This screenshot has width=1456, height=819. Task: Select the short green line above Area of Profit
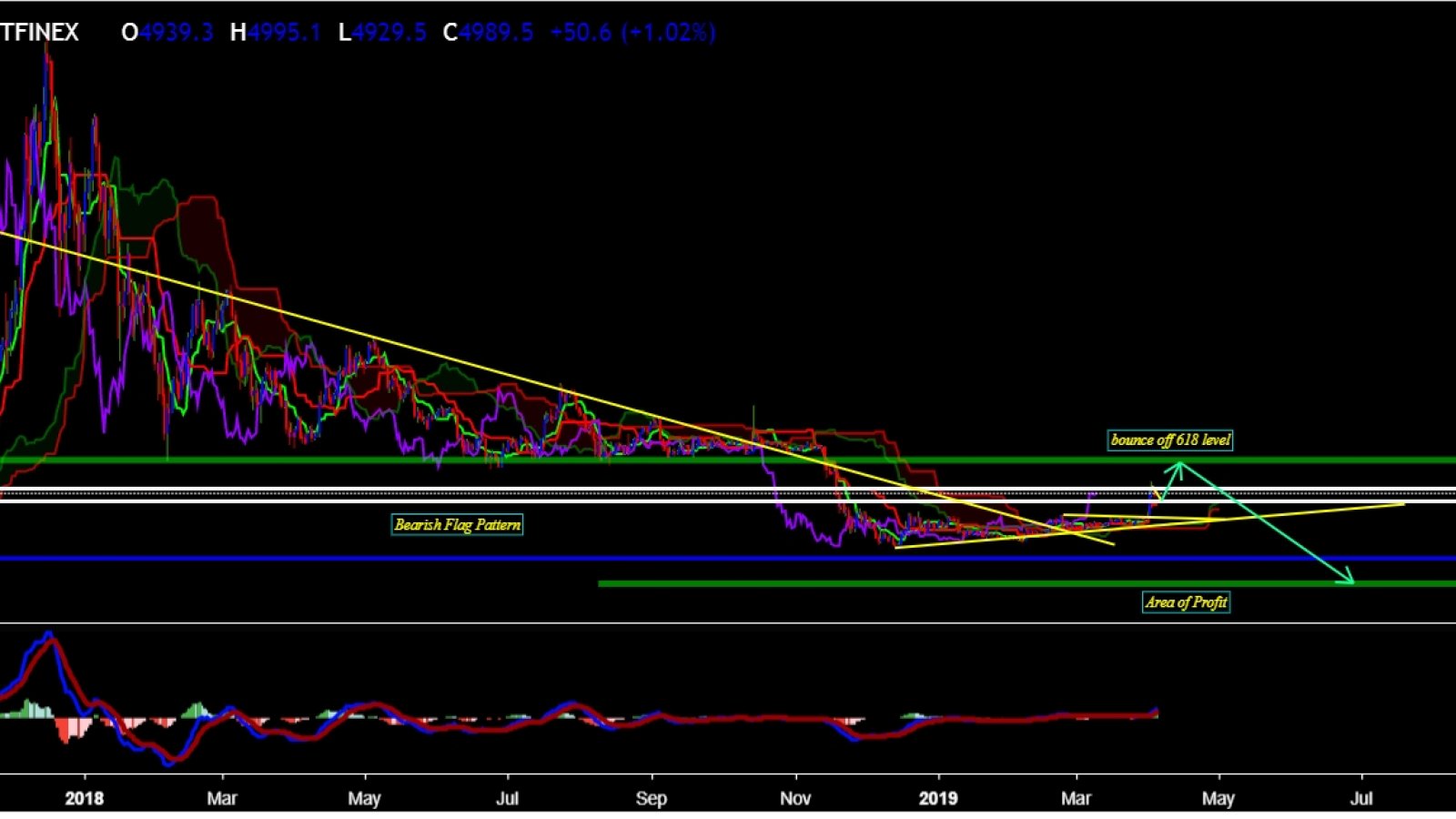click(x=1026, y=583)
